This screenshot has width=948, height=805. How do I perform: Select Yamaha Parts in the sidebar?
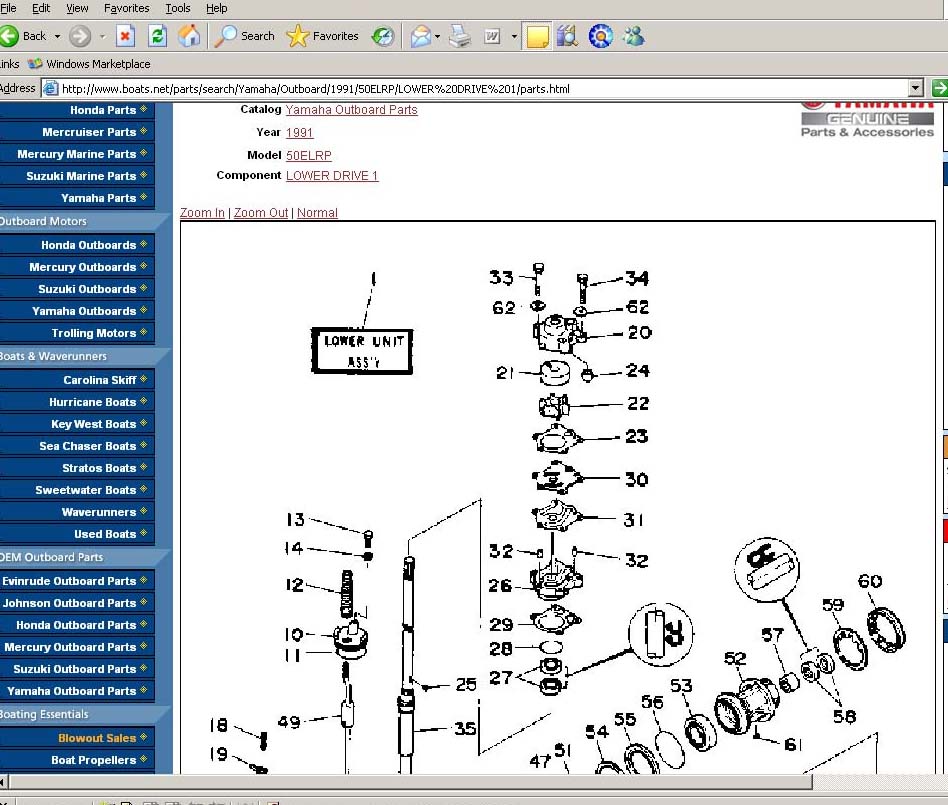[77, 198]
